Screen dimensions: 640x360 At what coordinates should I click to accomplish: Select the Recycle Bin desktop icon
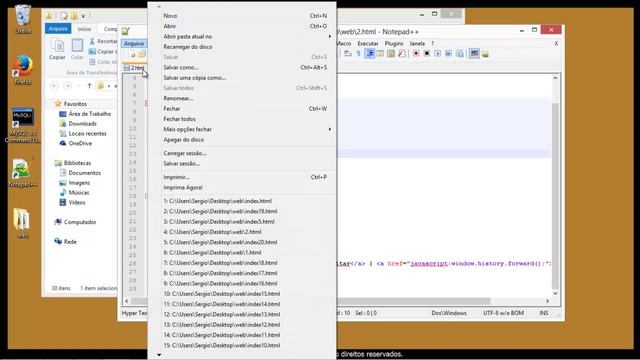point(23,19)
